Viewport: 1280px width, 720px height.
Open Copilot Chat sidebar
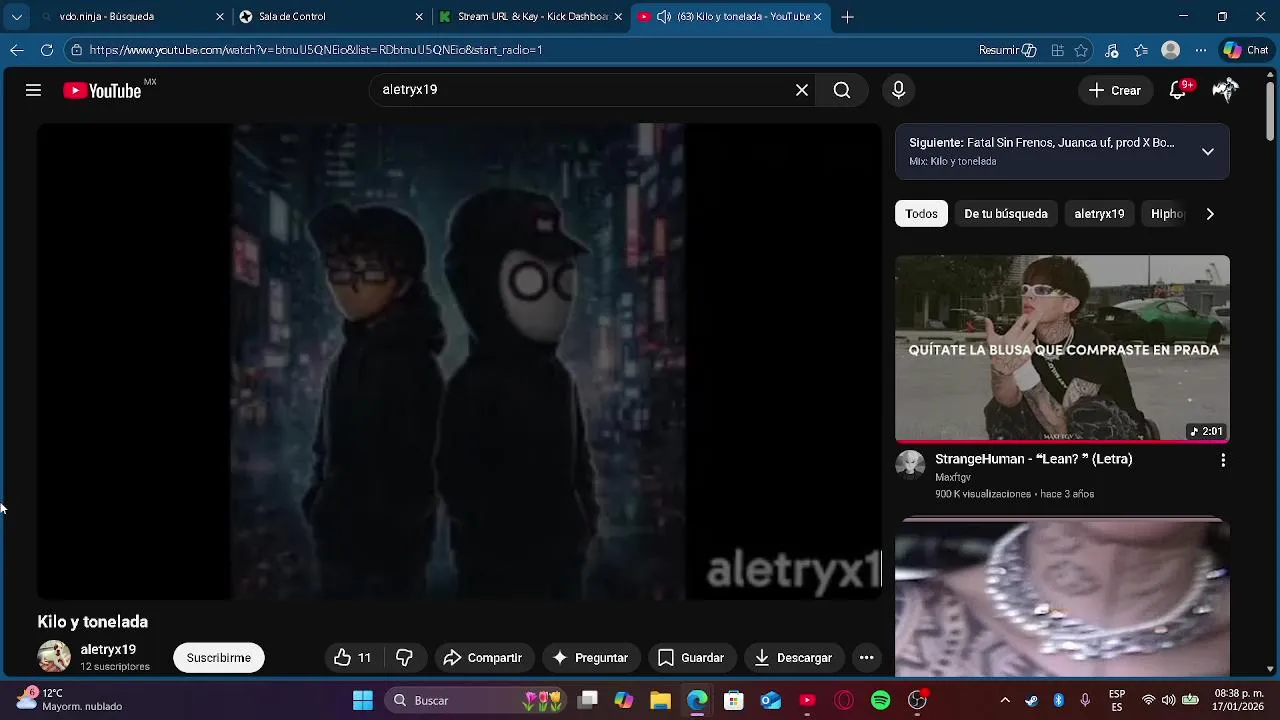(1246, 50)
